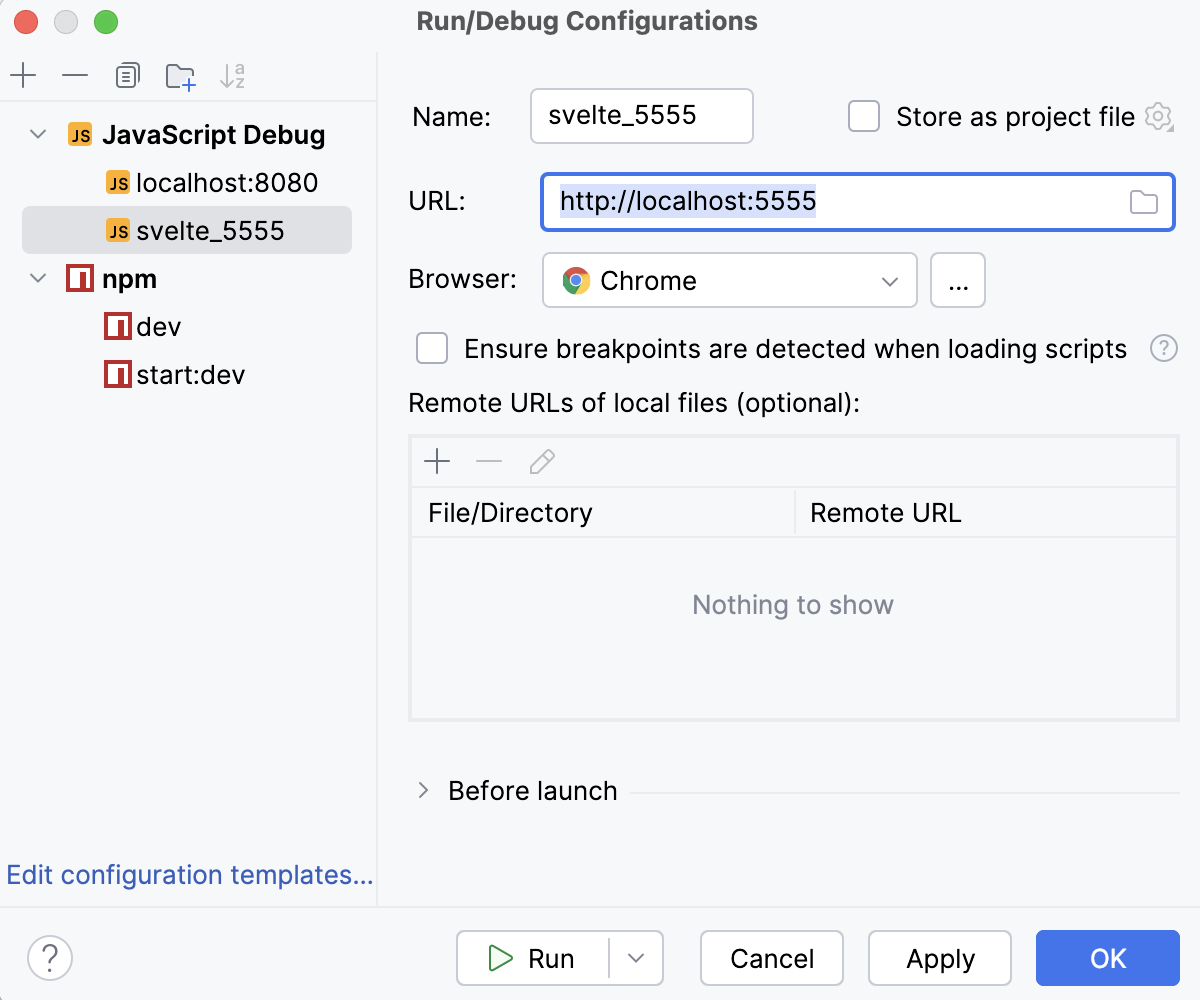Add a remote URL mapping entry
Screen dimensions: 1200x1000
click(x=437, y=461)
